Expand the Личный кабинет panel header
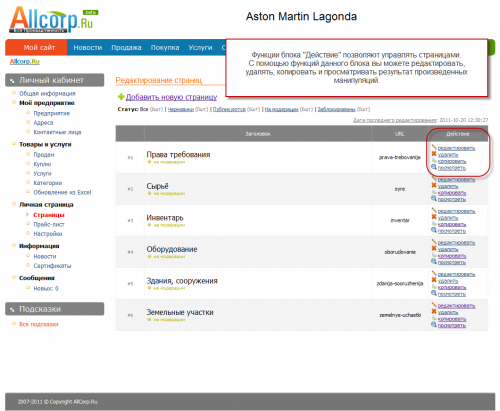Image resolution: width=500 pixels, height=411 pixels. coord(55,80)
